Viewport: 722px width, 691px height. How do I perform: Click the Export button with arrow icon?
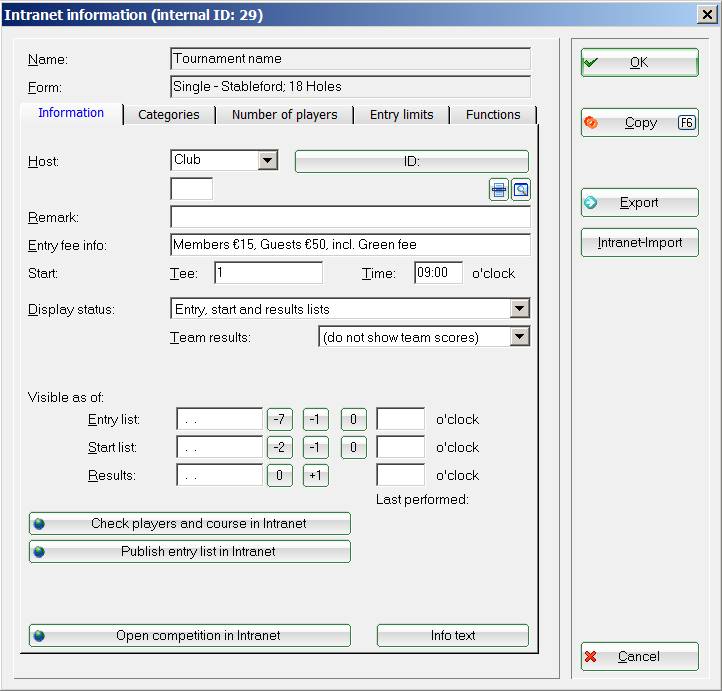(639, 203)
